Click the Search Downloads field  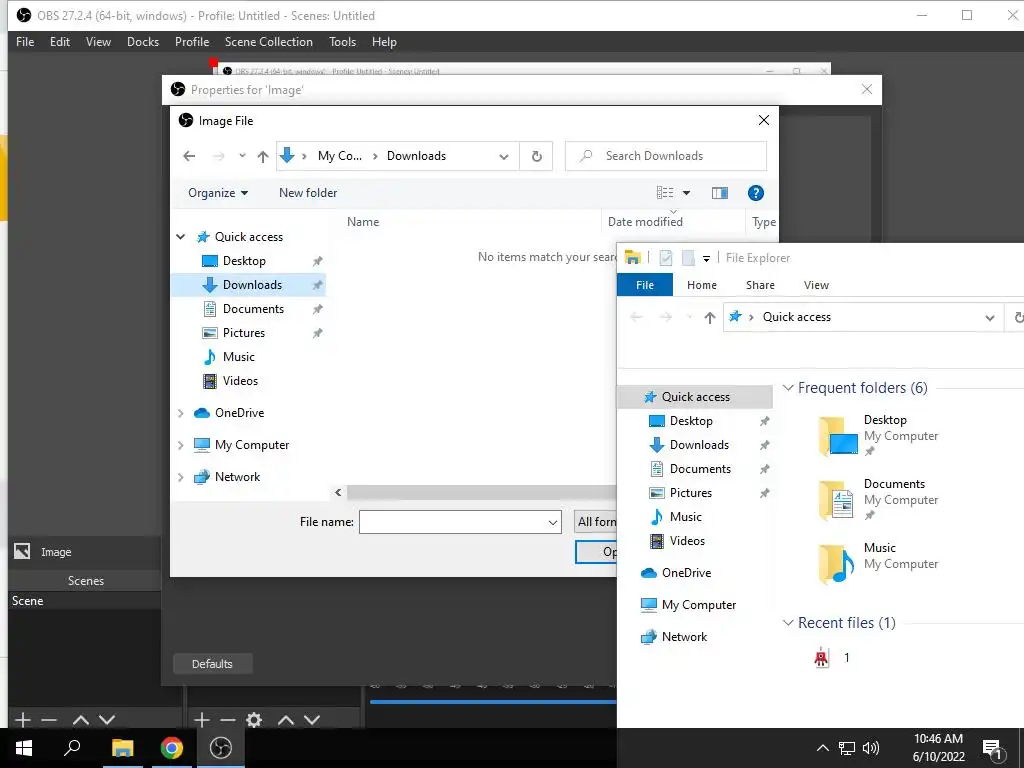(665, 156)
